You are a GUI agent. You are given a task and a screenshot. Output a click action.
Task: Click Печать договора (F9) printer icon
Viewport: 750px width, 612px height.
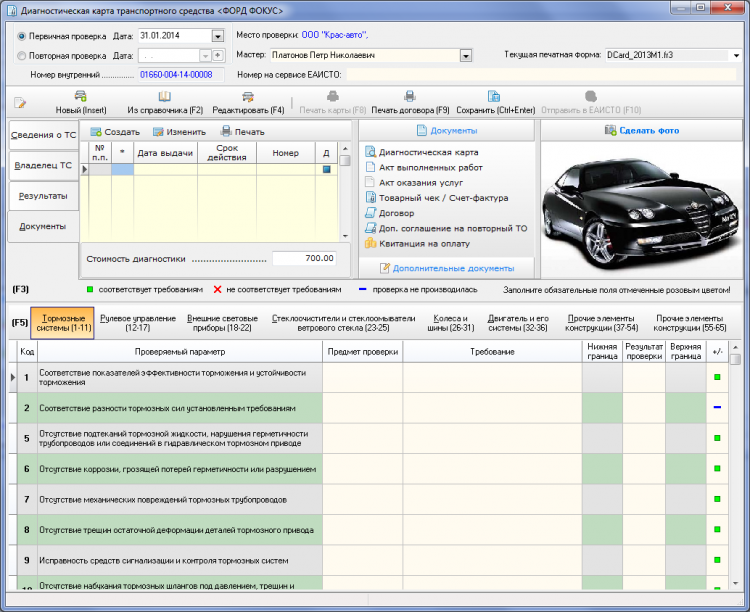[x=410, y=96]
